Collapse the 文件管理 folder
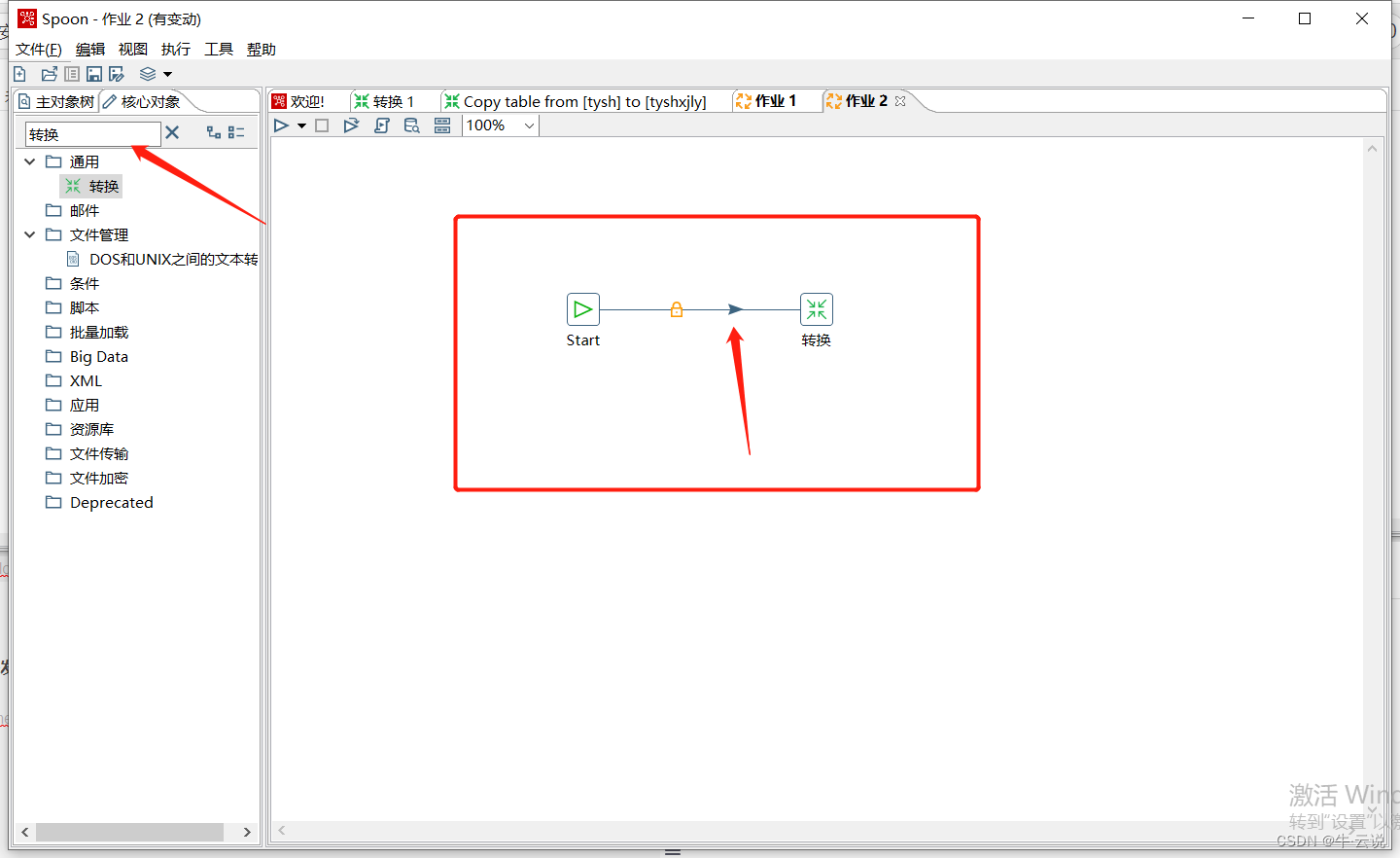 (30, 234)
